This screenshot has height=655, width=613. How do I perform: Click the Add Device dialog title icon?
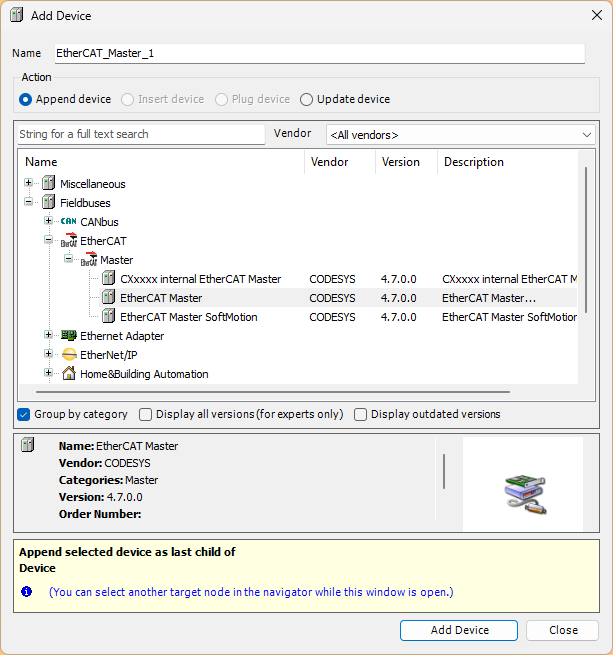tap(17, 15)
